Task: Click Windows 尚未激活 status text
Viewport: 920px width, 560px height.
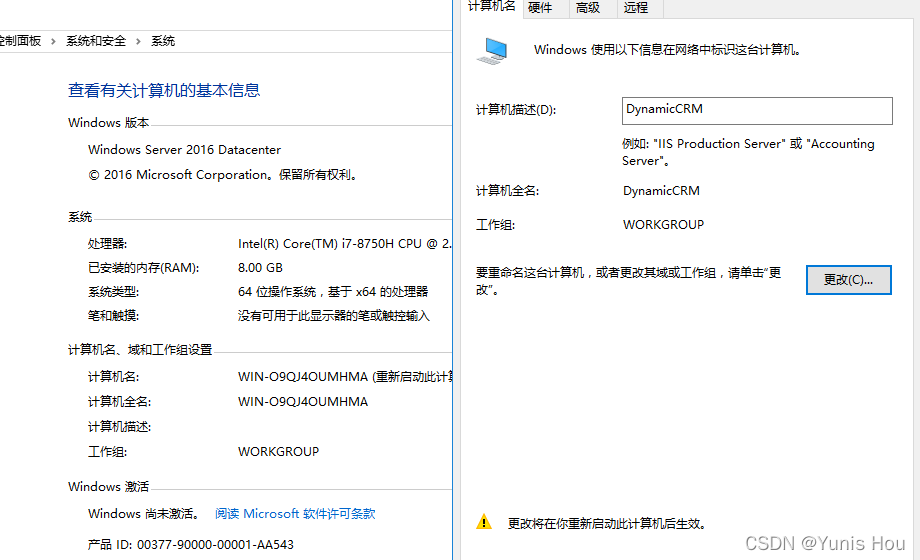Action: click(144, 514)
